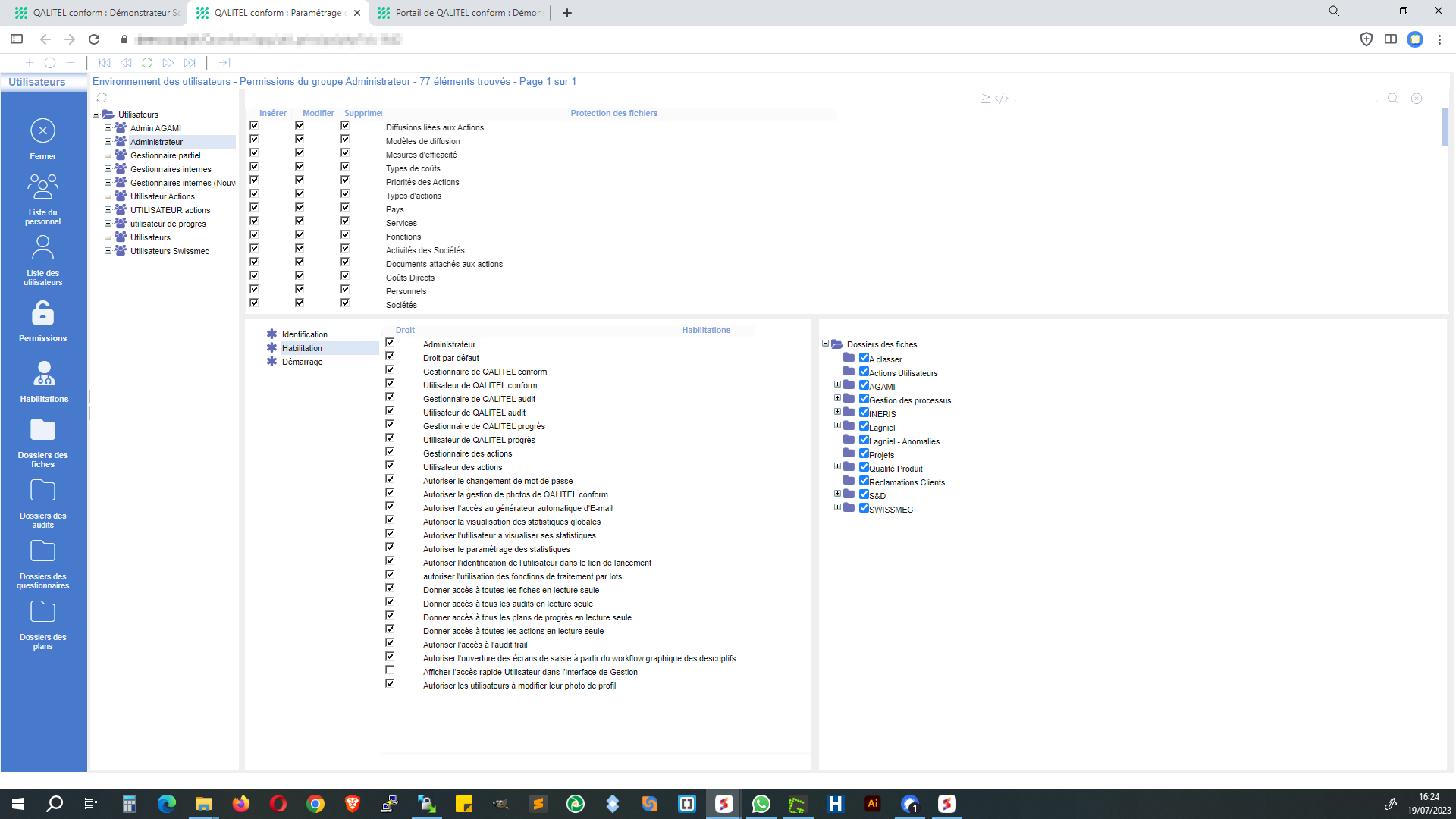1456x819 pixels.
Task: Open WhatsApp from the Windows taskbar
Action: (x=761, y=804)
